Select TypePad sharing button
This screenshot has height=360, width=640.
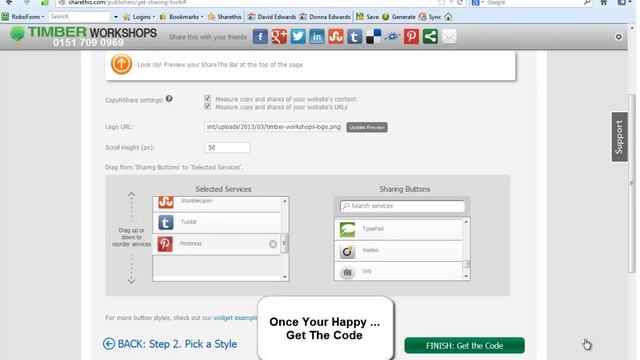399,229
